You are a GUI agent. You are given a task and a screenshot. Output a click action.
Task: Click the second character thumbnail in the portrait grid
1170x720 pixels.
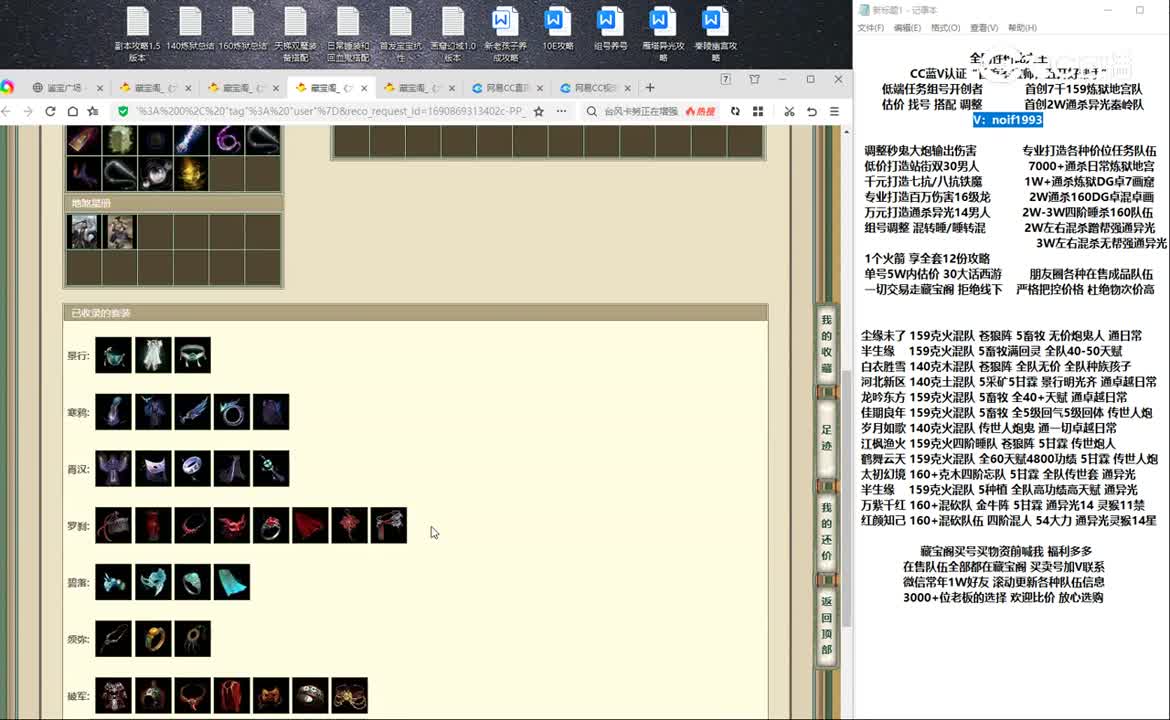[x=119, y=232]
